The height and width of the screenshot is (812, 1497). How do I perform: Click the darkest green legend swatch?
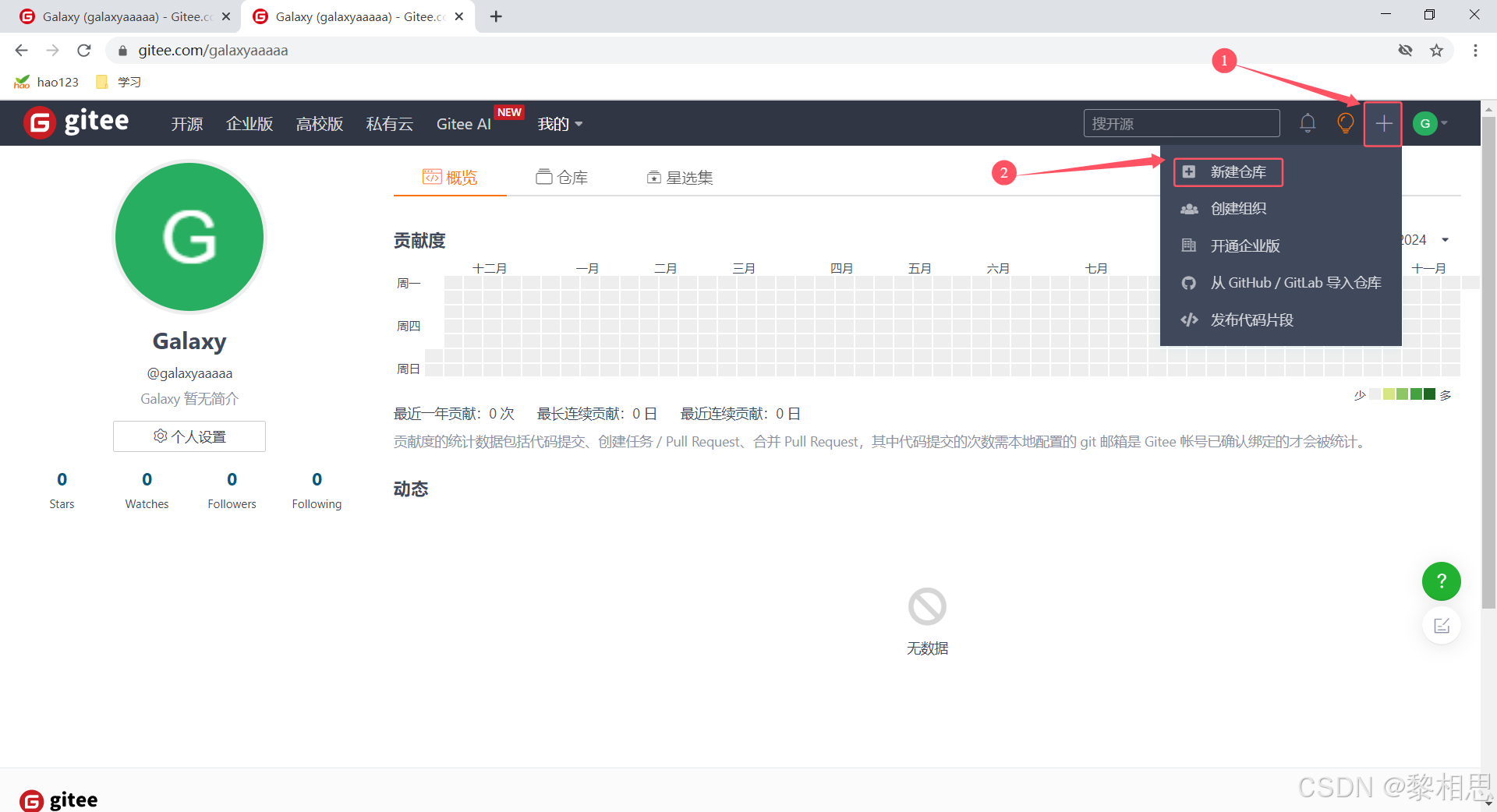coord(1429,394)
